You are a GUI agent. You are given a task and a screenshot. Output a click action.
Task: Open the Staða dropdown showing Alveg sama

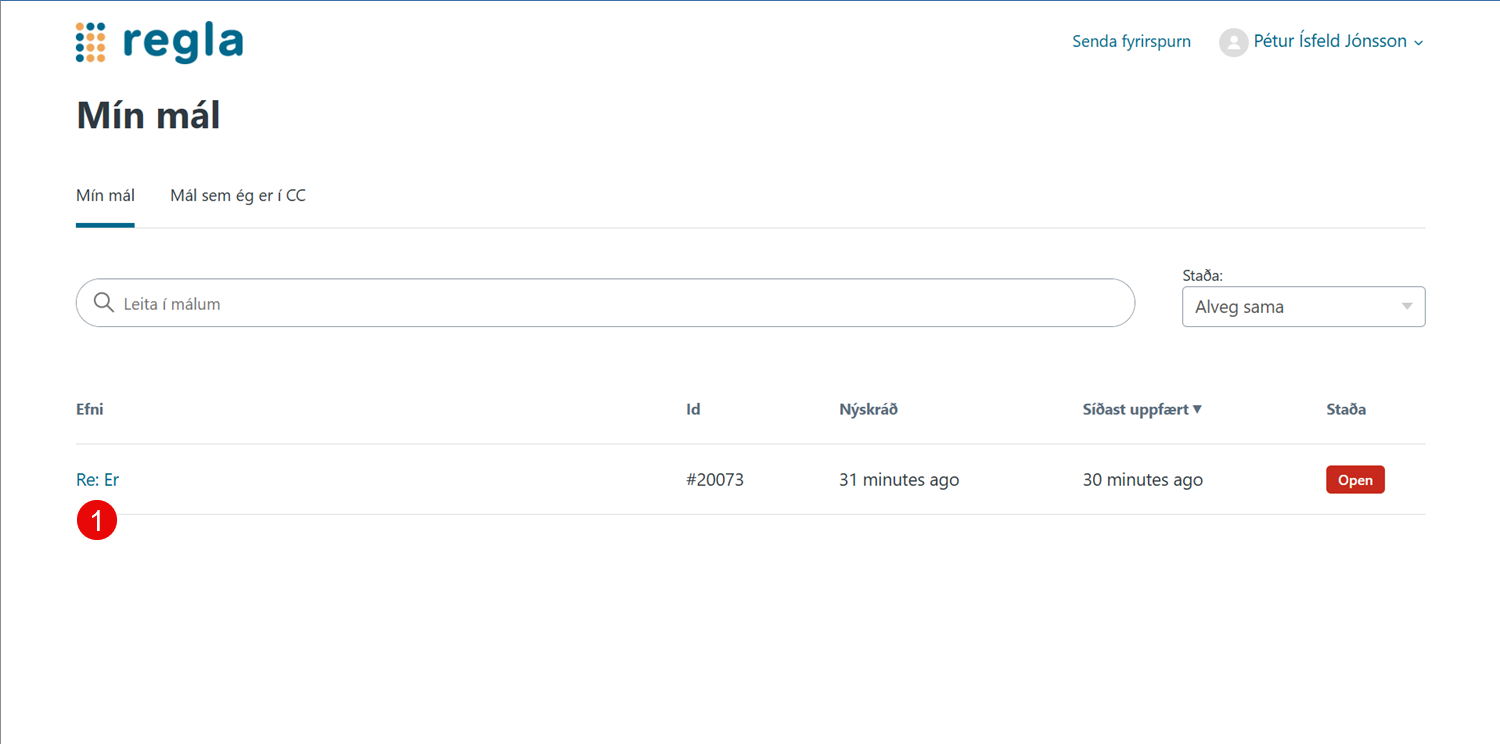(x=1303, y=307)
